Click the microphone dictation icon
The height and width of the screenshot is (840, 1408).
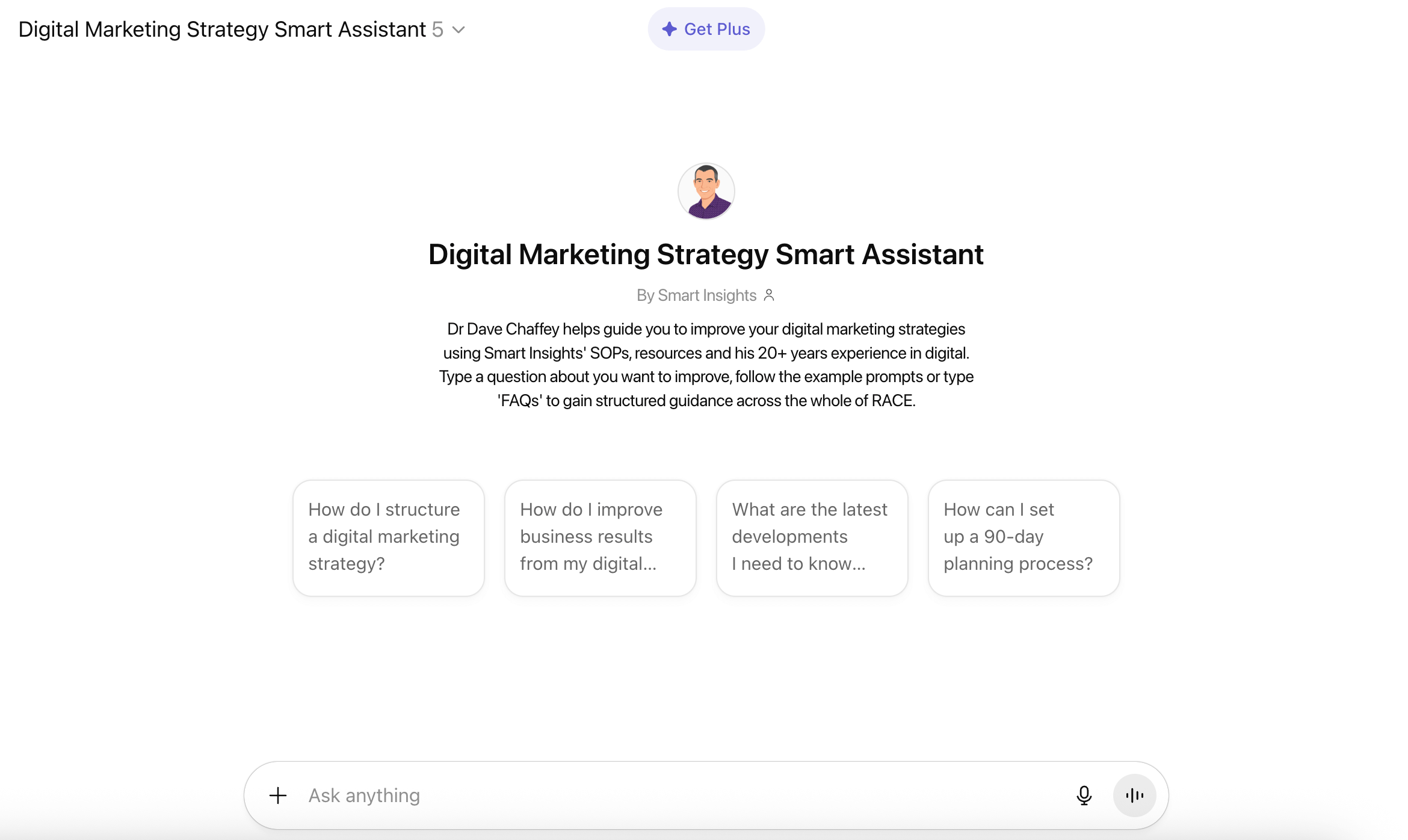click(x=1084, y=795)
